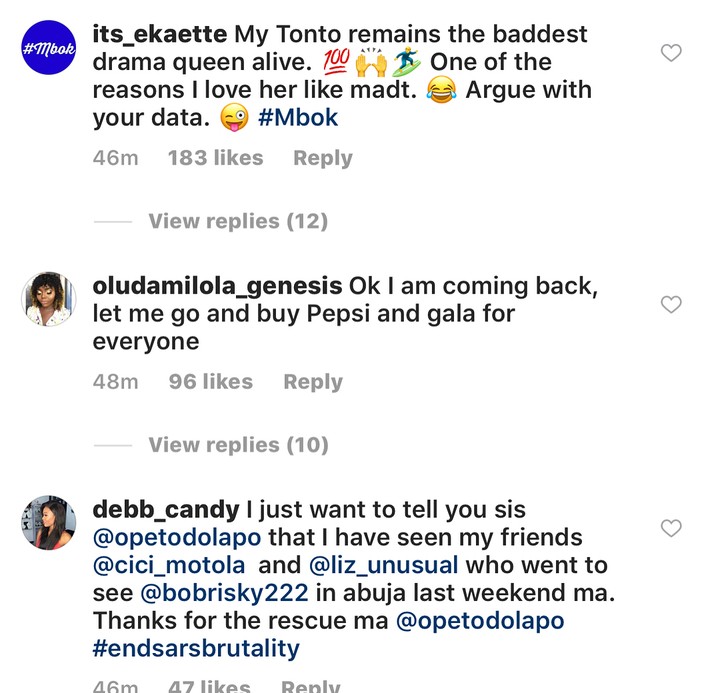
Task: Open its_ekaette username link
Action: 160,35
